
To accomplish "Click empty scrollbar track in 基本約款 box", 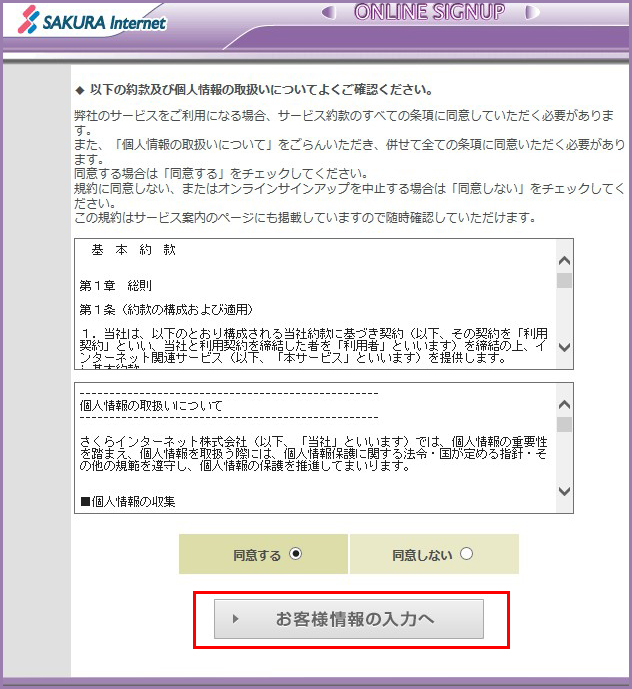I will point(564,315).
